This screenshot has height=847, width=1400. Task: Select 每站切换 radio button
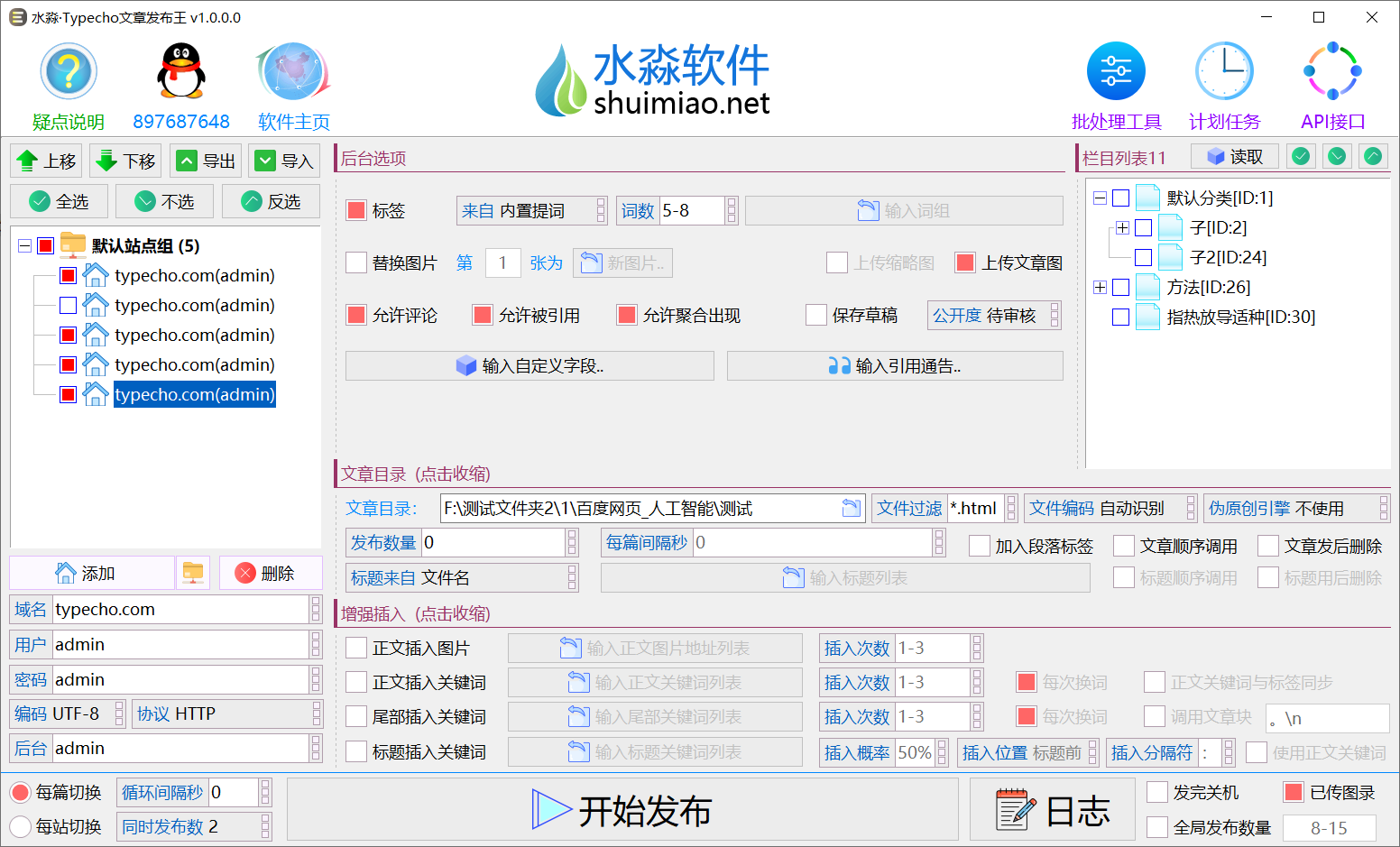(x=21, y=826)
